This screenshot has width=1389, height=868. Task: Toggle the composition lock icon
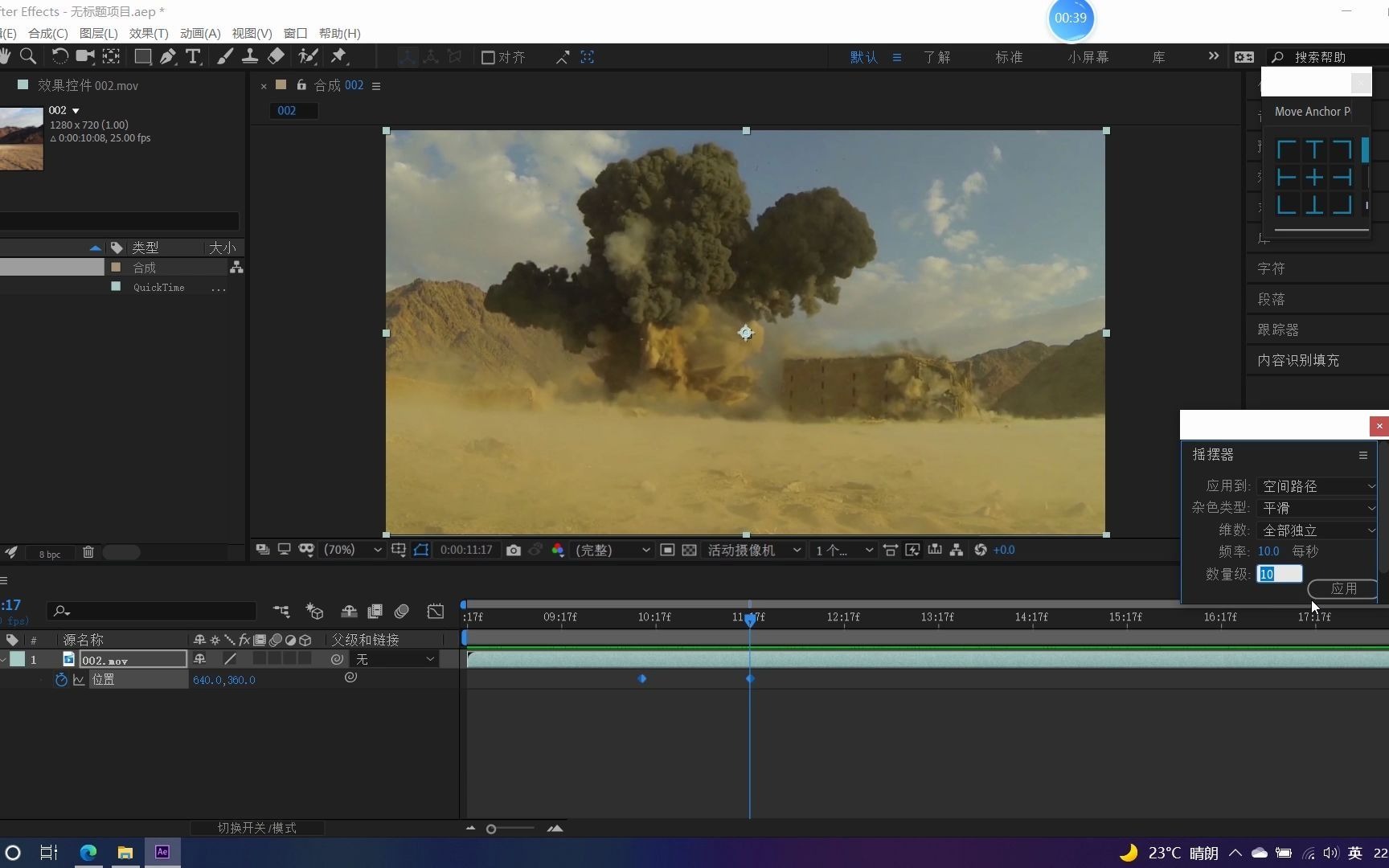[301, 85]
